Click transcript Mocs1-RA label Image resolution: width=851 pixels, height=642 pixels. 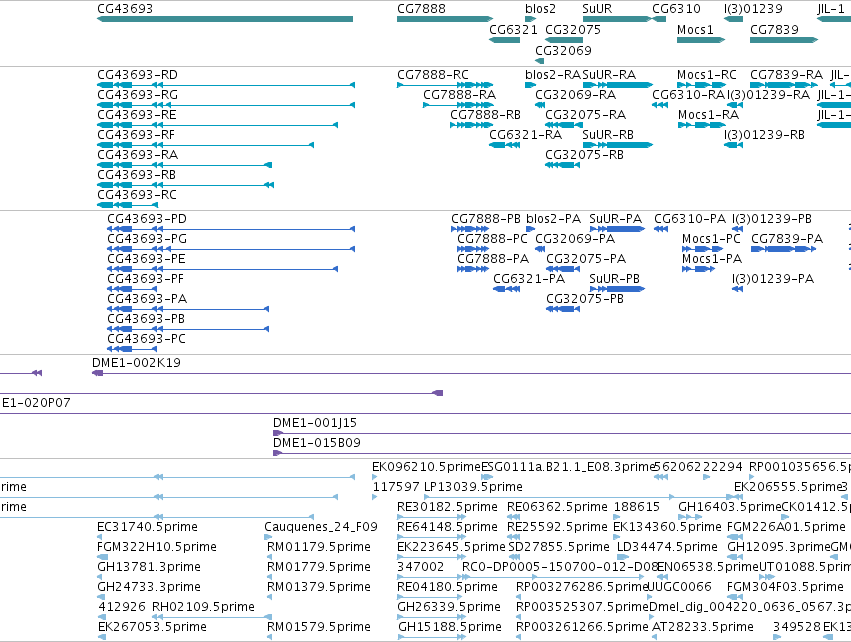point(708,115)
